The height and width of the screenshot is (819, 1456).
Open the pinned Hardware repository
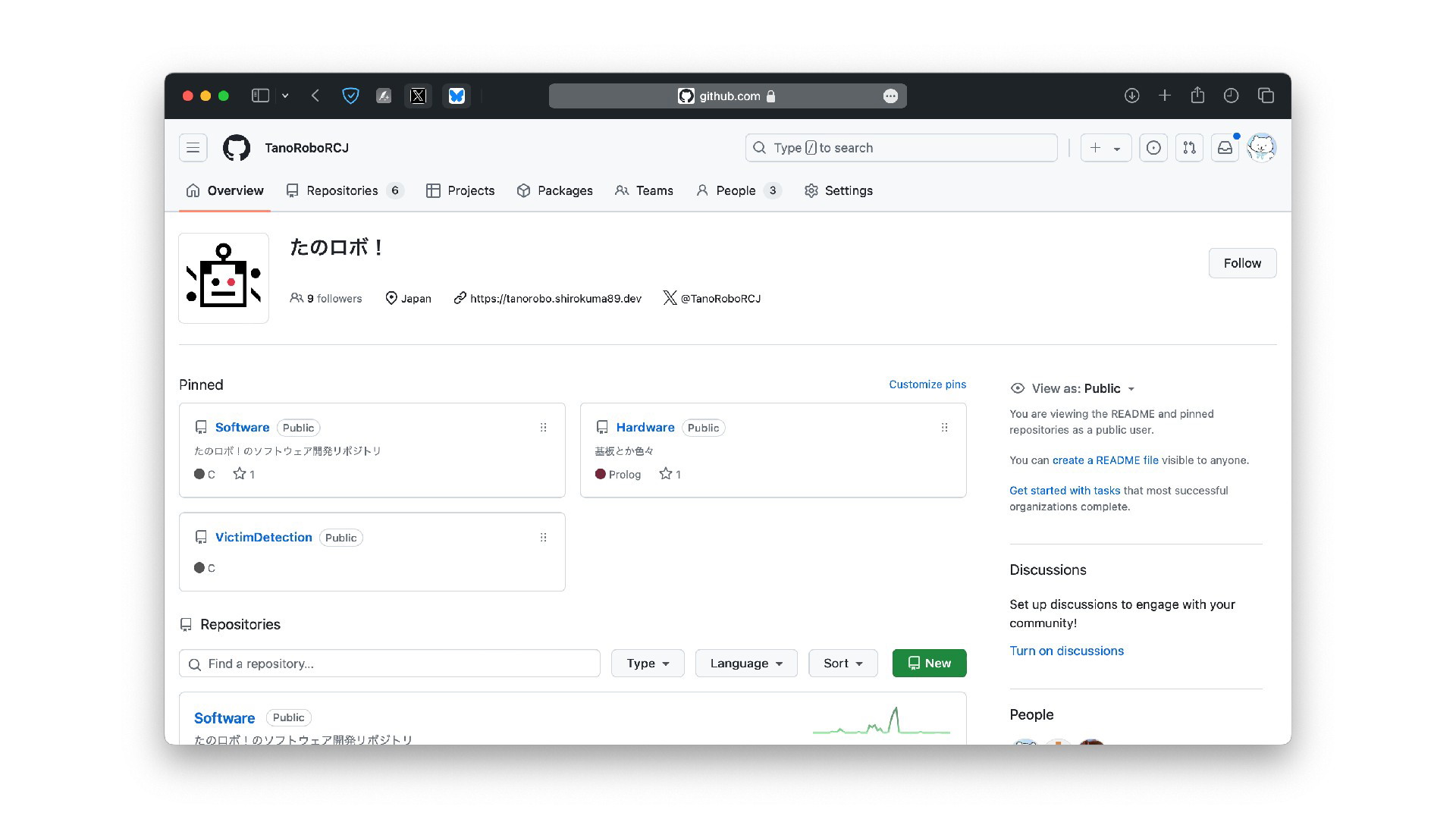pyautogui.click(x=645, y=428)
